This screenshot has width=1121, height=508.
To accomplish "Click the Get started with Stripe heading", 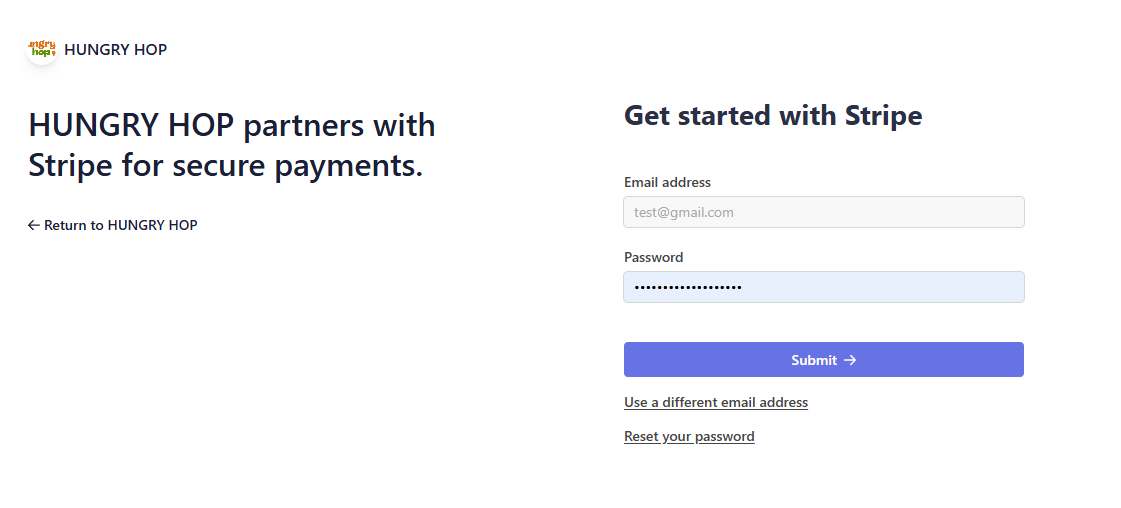I will [x=772, y=116].
